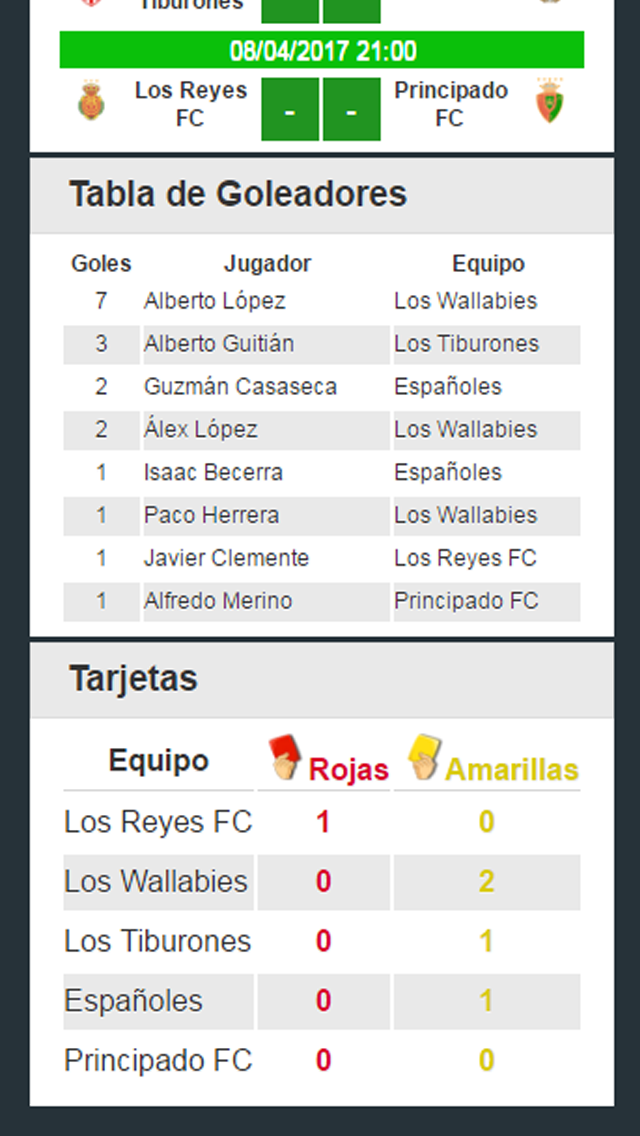This screenshot has width=640, height=1136.
Task: Click Los Tiburones team in cards table
Action: [x=157, y=942]
